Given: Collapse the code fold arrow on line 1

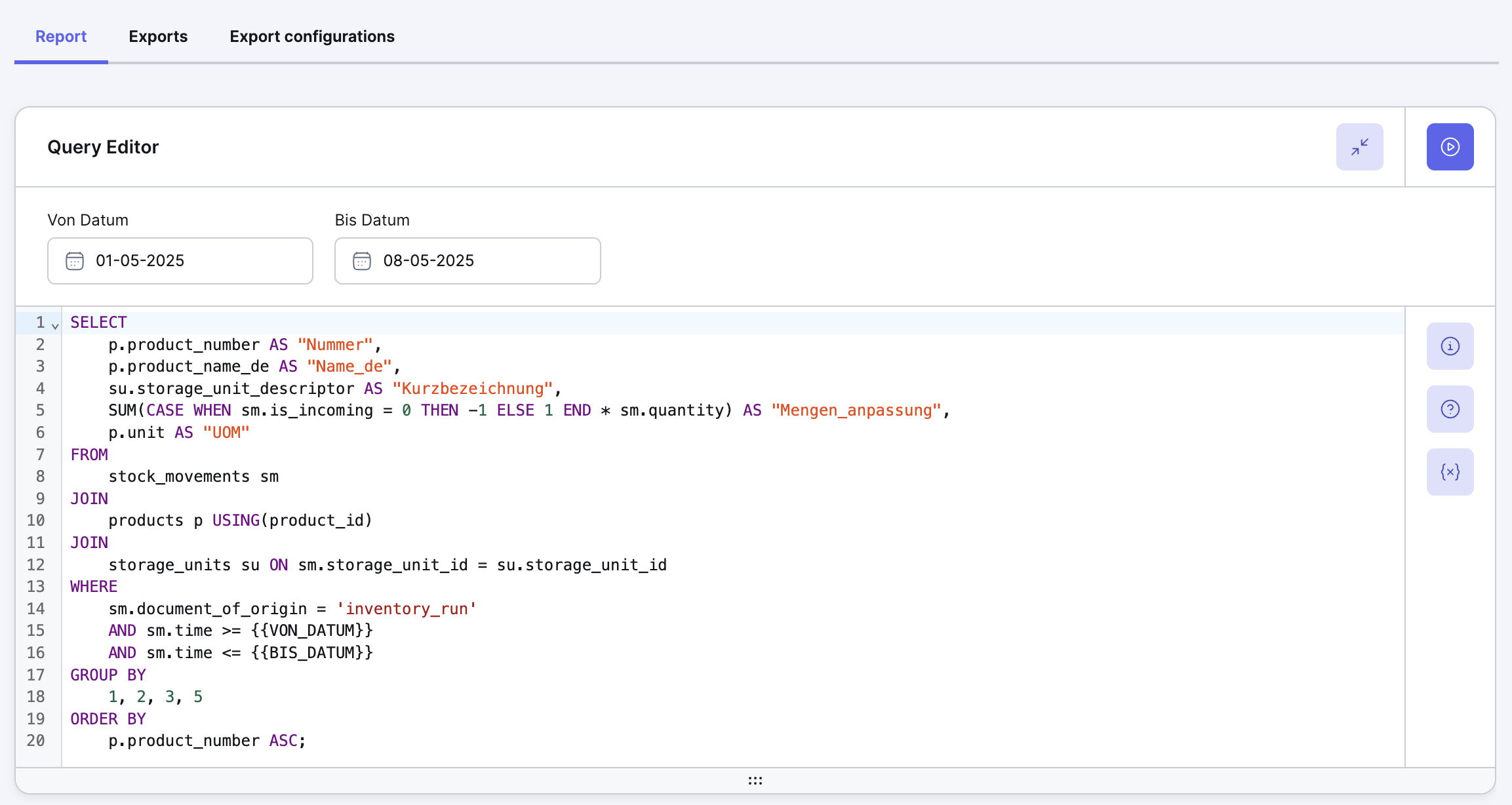Looking at the screenshot, I should coord(55,326).
